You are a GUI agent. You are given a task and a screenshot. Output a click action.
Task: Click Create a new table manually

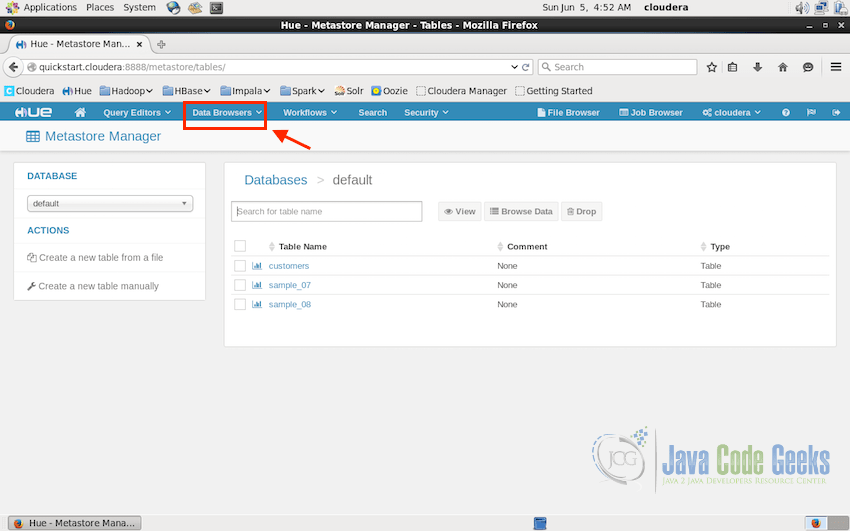[x=93, y=286]
